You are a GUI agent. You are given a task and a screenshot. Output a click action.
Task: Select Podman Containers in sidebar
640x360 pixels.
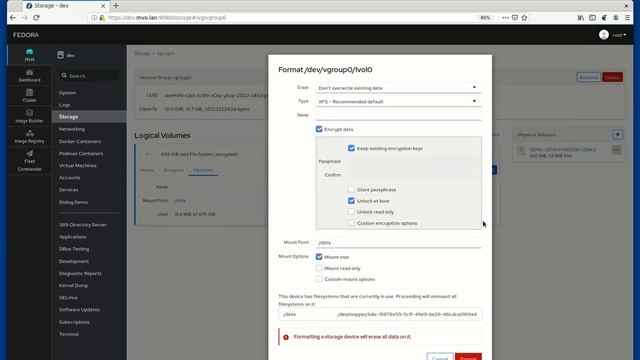pyautogui.click(x=81, y=153)
